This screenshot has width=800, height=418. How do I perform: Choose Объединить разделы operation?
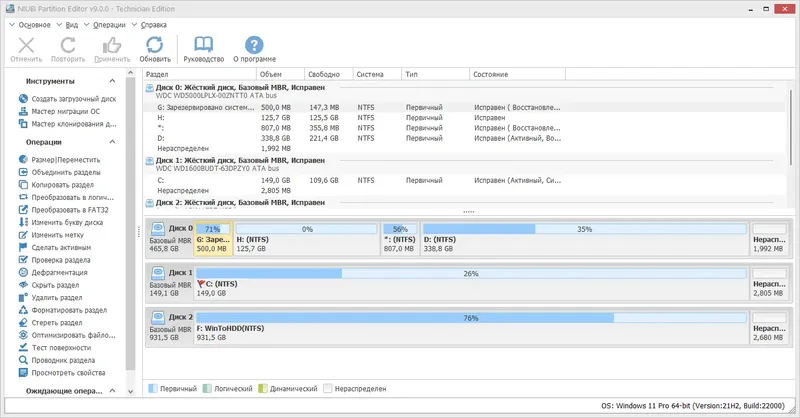[x=60, y=173]
